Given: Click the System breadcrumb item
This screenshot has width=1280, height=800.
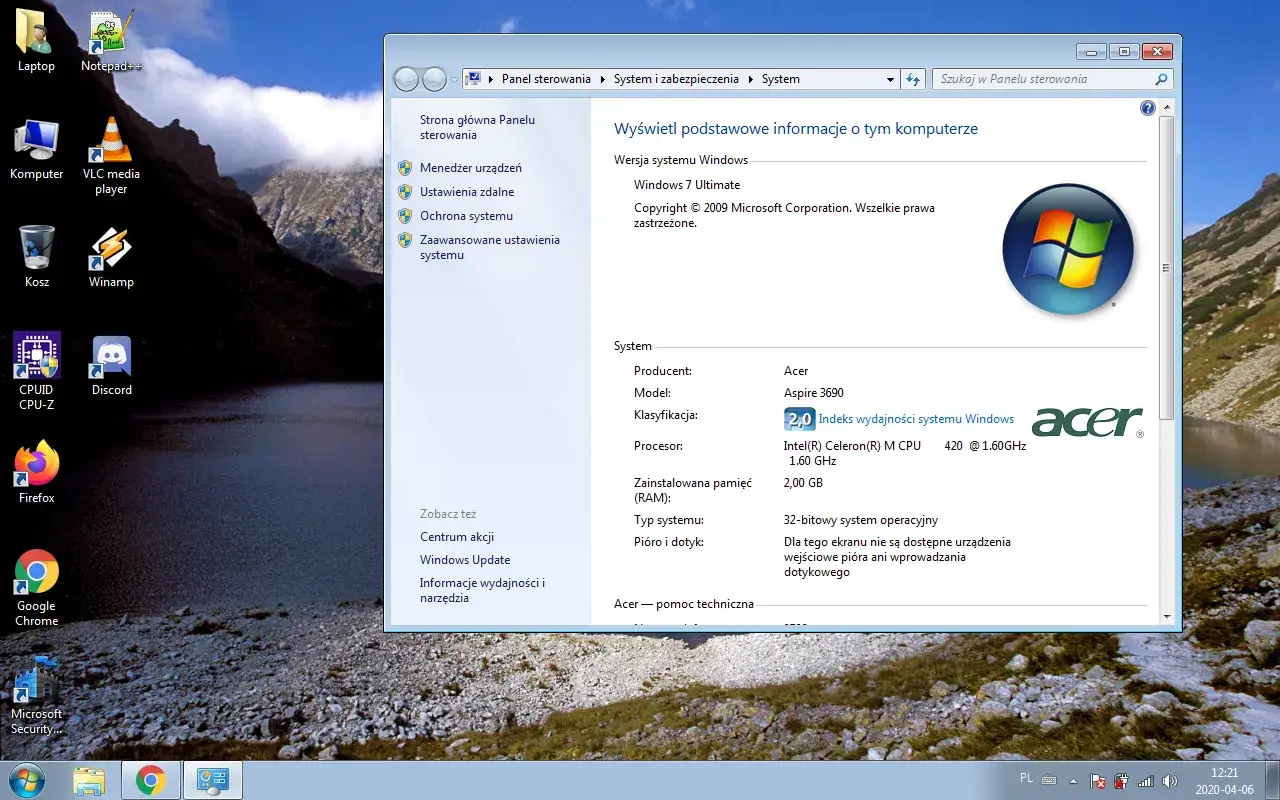Looking at the screenshot, I should (780, 79).
